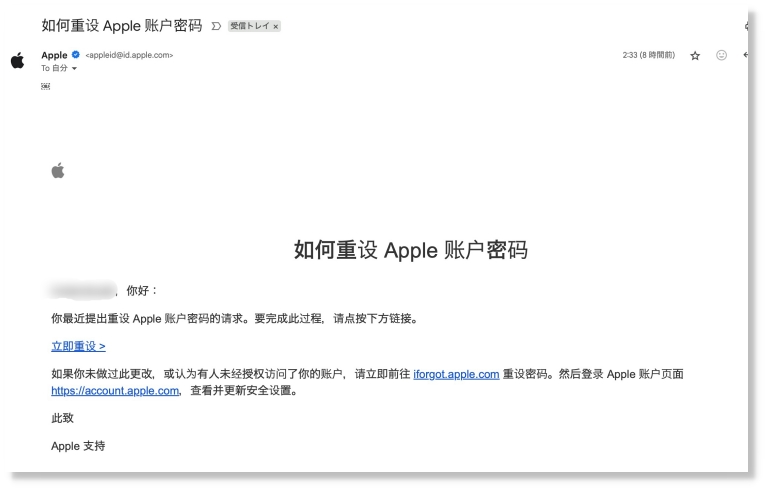Click the 受信トレイ label chip

[250, 25]
